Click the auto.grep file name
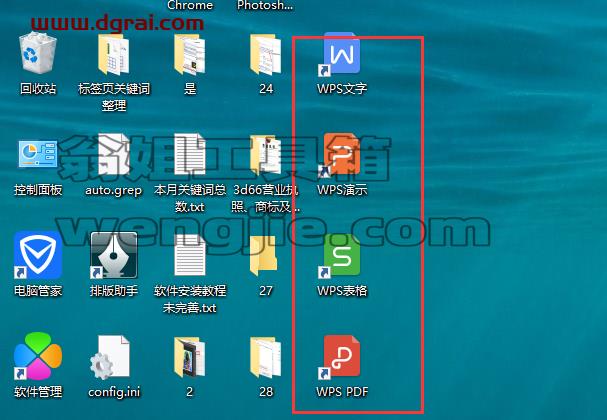 click(113, 190)
